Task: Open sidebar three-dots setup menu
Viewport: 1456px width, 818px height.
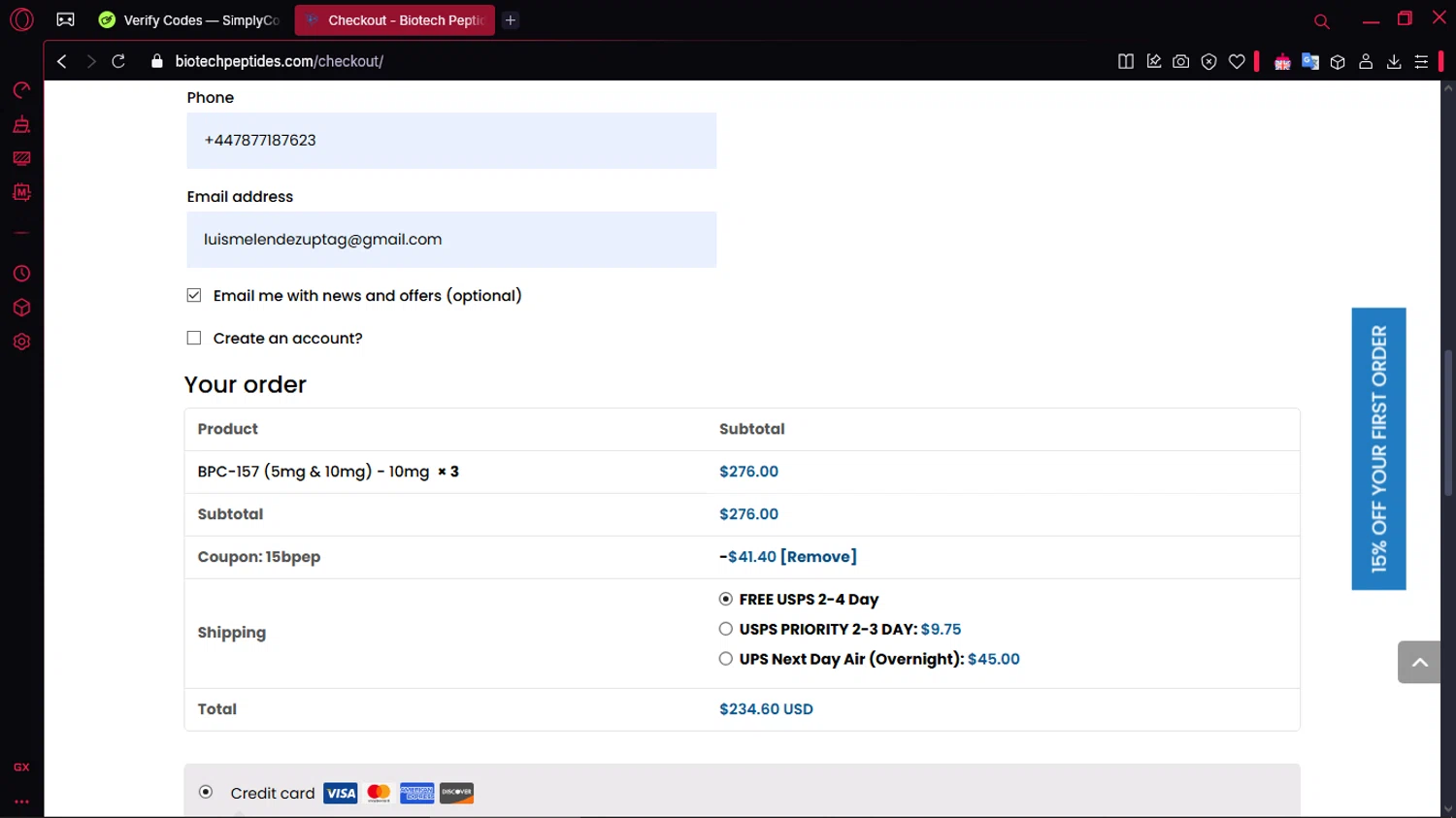Action: pos(21,802)
